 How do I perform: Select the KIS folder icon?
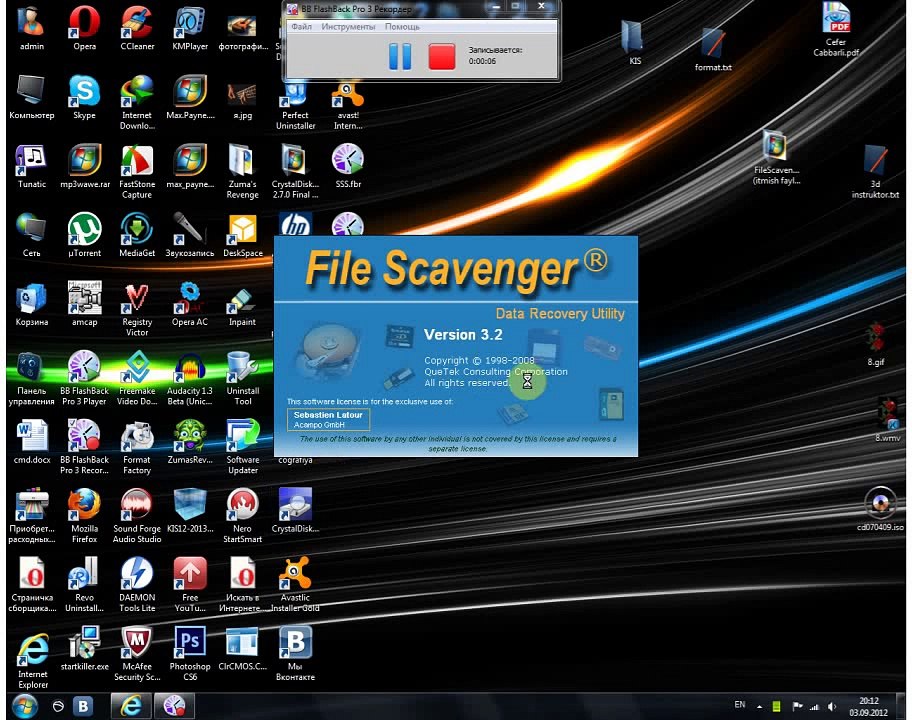coord(635,42)
